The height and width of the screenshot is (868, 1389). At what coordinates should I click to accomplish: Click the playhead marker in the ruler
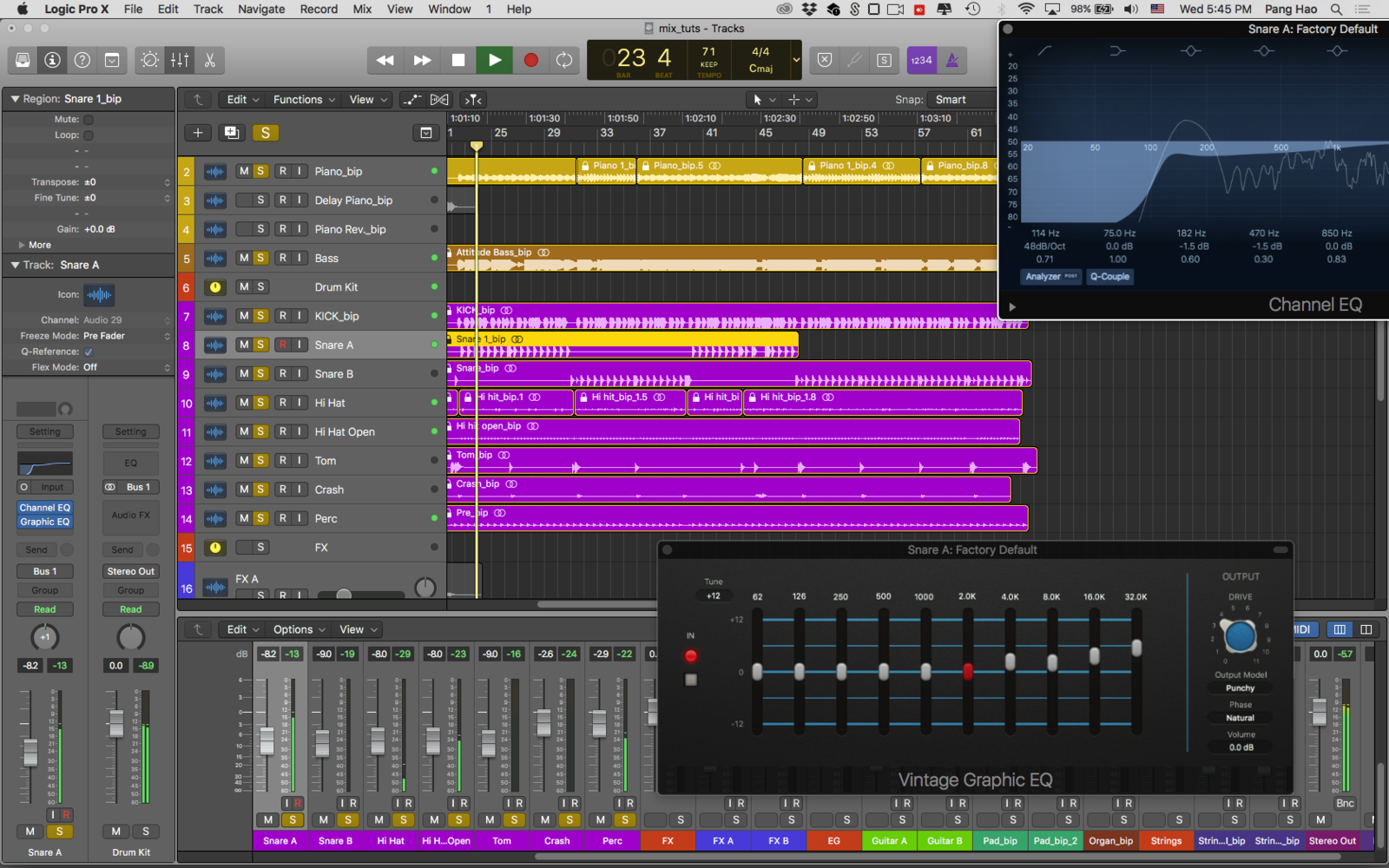477,146
